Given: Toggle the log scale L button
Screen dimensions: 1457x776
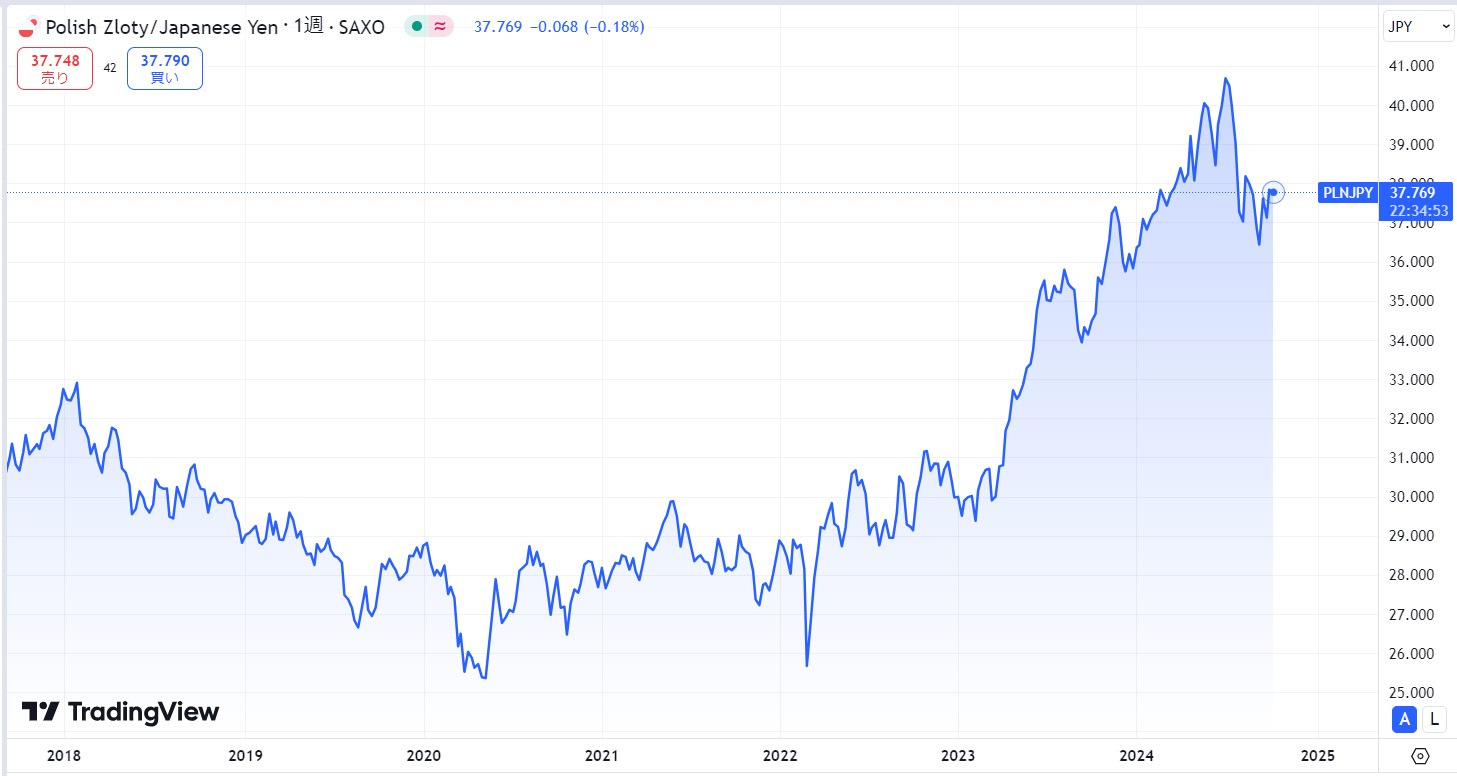Looking at the screenshot, I should [x=1435, y=718].
